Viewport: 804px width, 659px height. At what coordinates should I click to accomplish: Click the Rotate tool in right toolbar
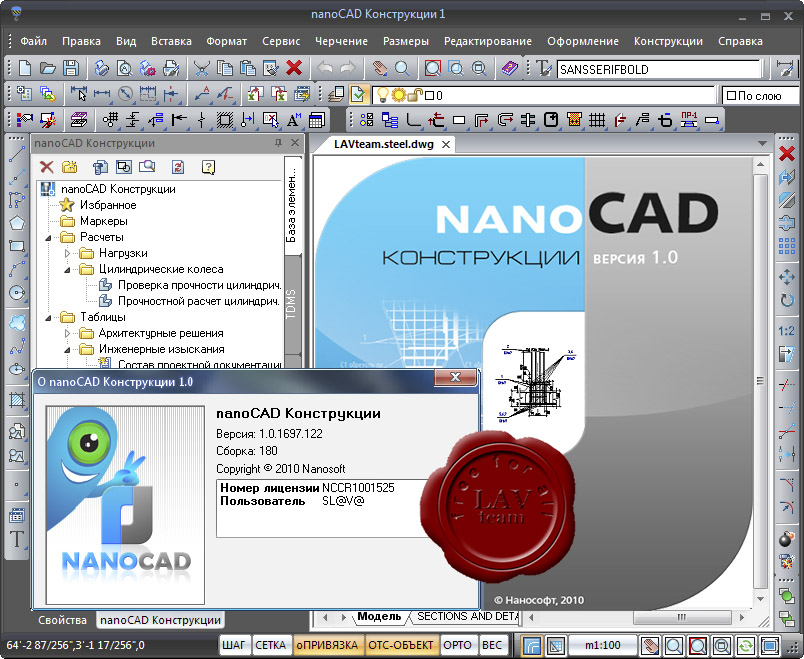pyautogui.click(x=787, y=301)
